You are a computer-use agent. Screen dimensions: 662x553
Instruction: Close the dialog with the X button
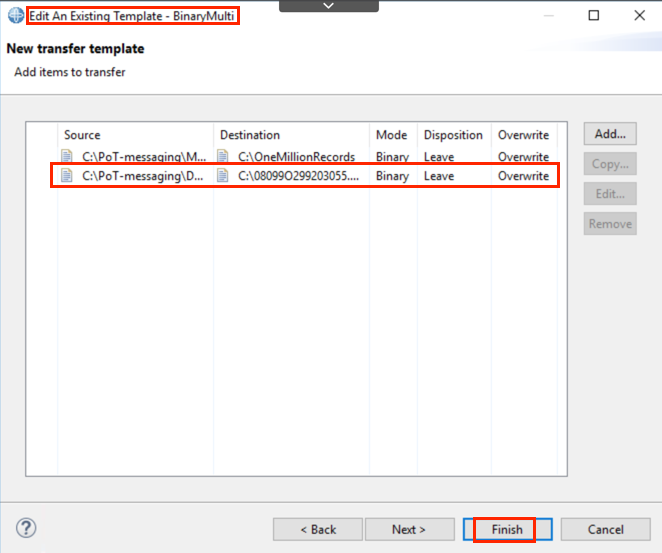[640, 16]
